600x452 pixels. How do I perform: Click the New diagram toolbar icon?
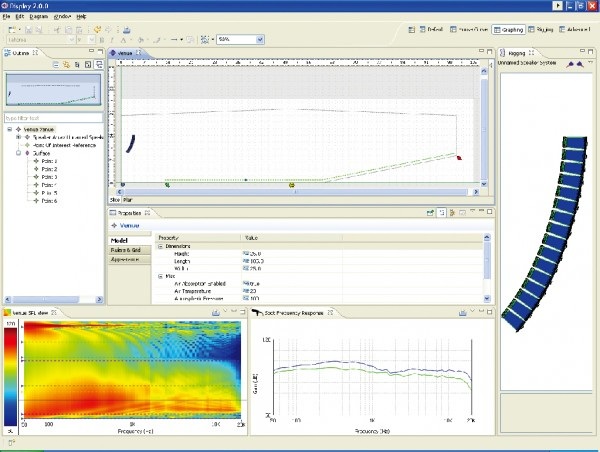tap(11, 30)
